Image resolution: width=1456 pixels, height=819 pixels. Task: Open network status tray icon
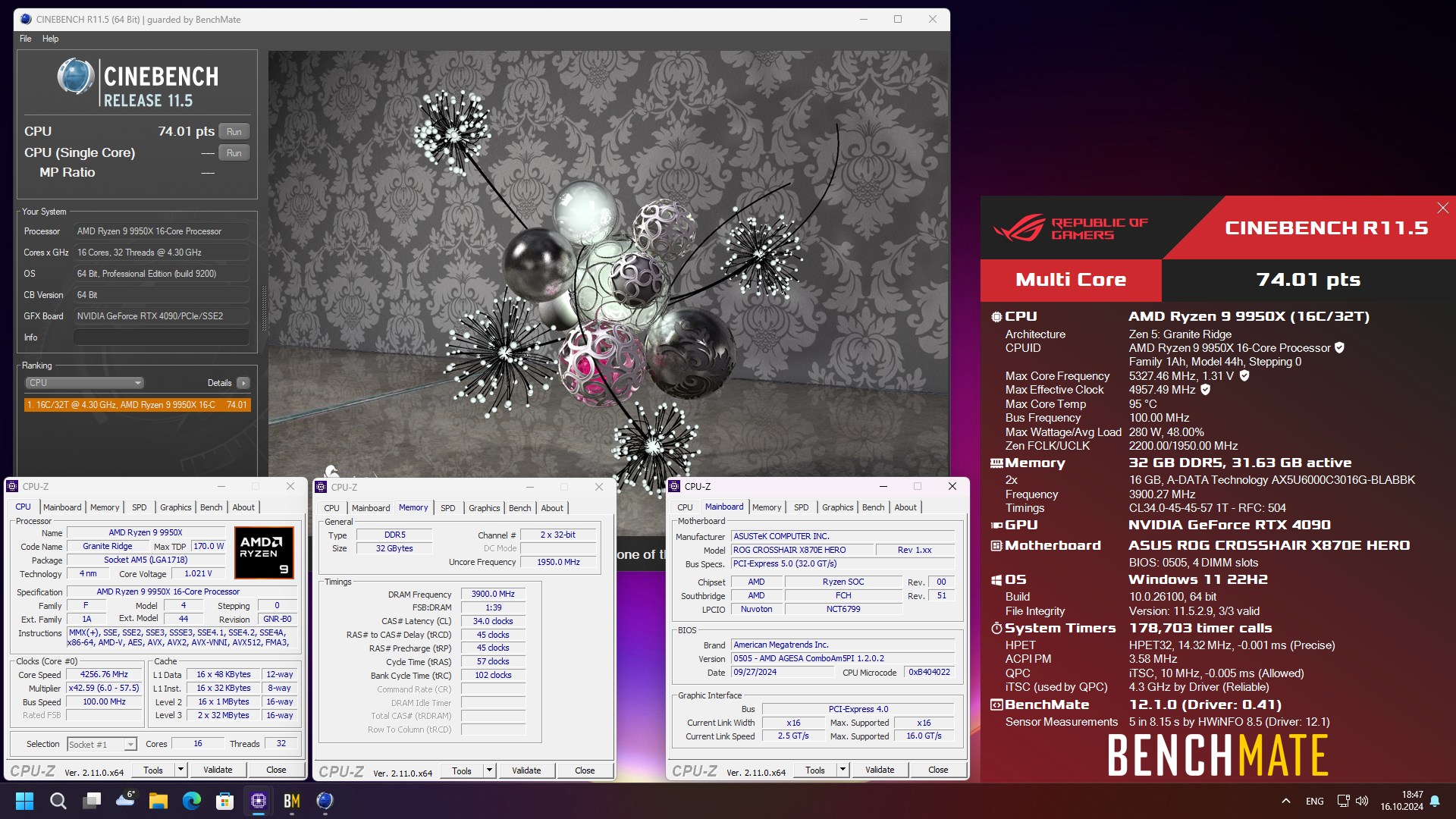pos(1343,801)
